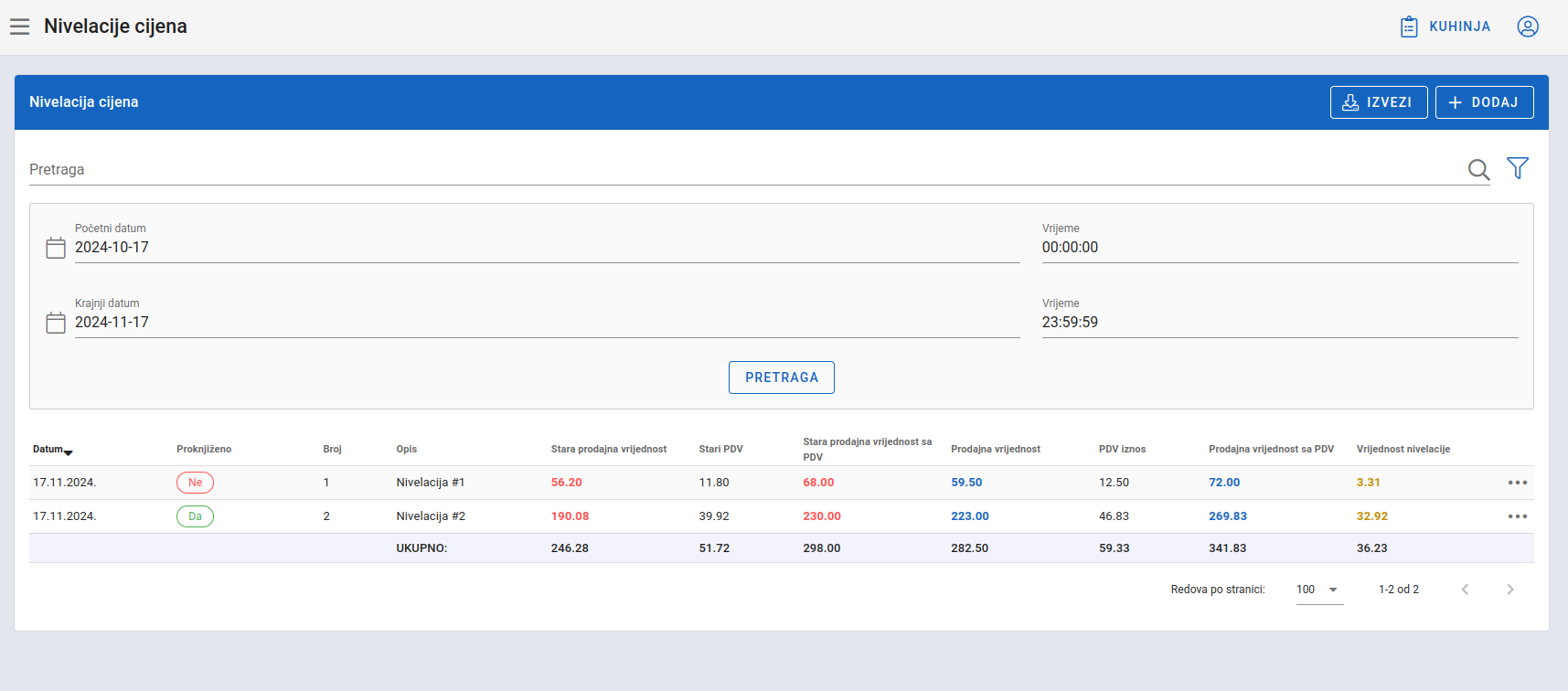
Task: Click the Prodajna vrijednost column header
Action: [x=996, y=450]
